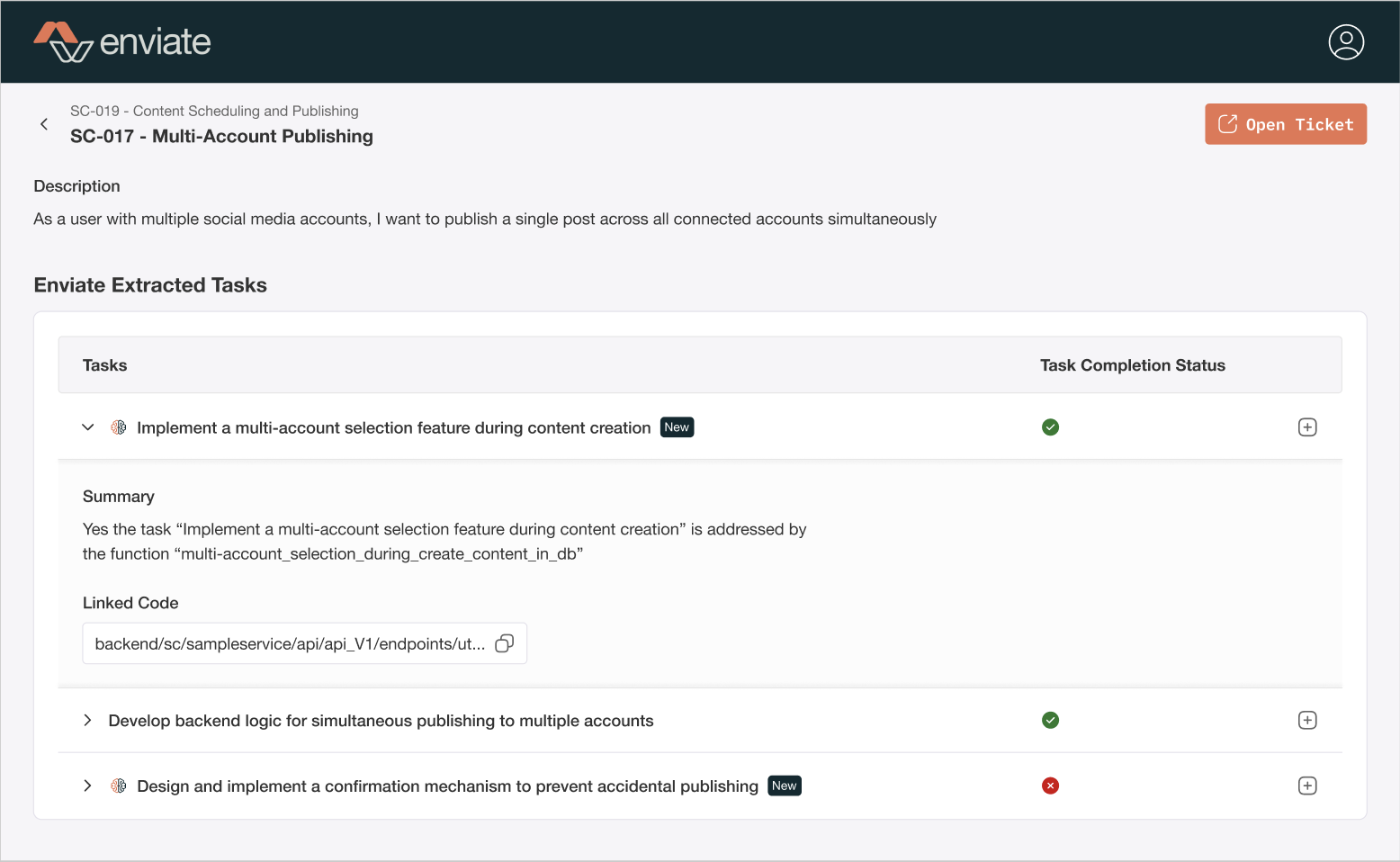The width and height of the screenshot is (1400, 862).
Task: Click red failed status of confirmation task
Action: click(1050, 786)
